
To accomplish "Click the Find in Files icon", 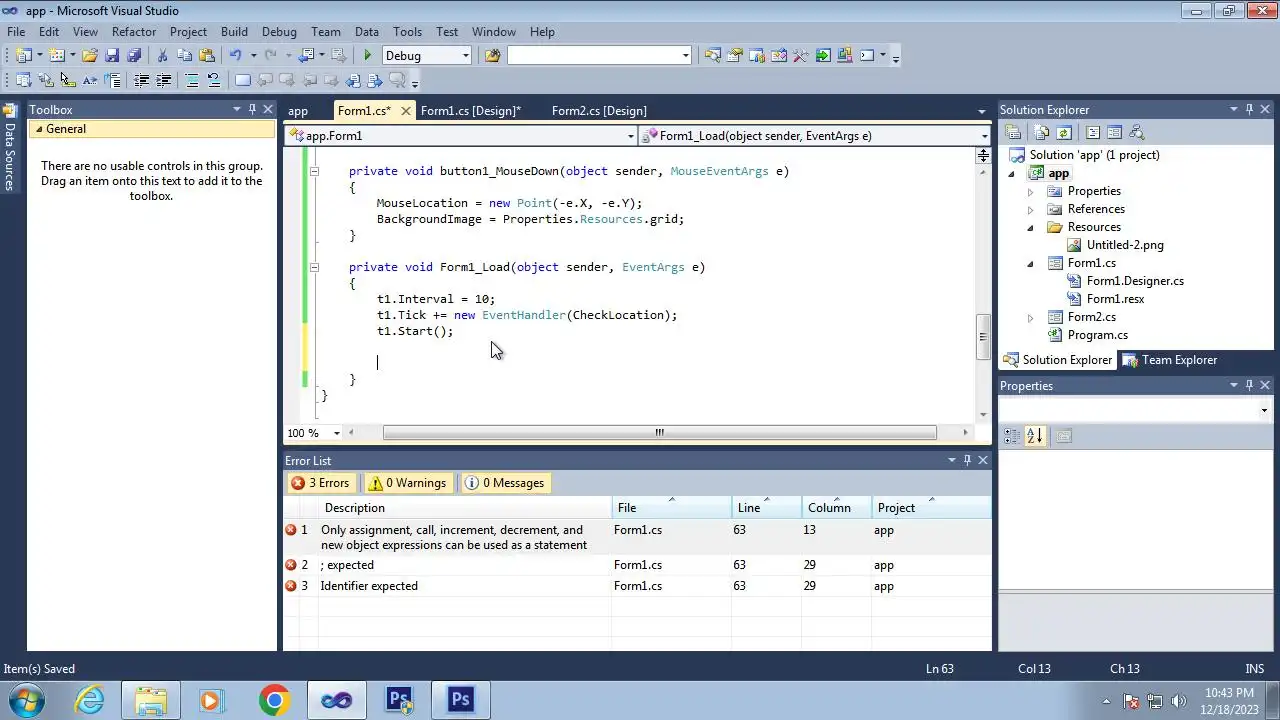I will pos(492,56).
